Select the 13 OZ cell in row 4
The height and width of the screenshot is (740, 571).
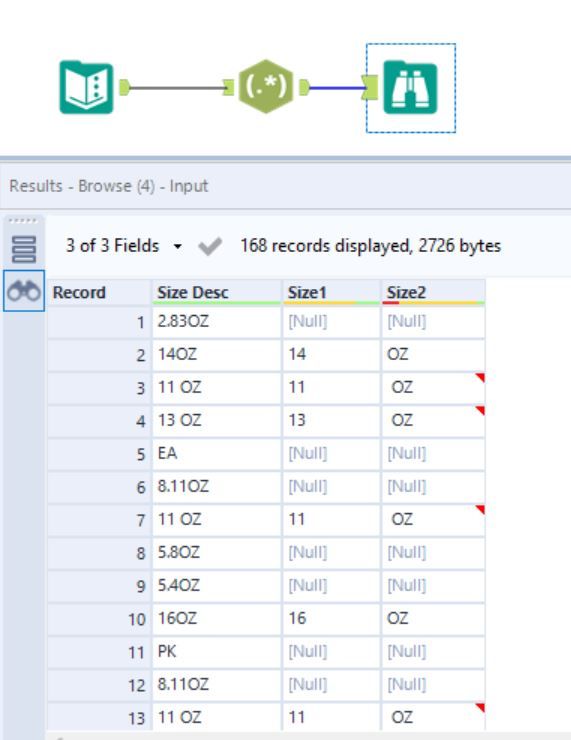tap(217, 421)
